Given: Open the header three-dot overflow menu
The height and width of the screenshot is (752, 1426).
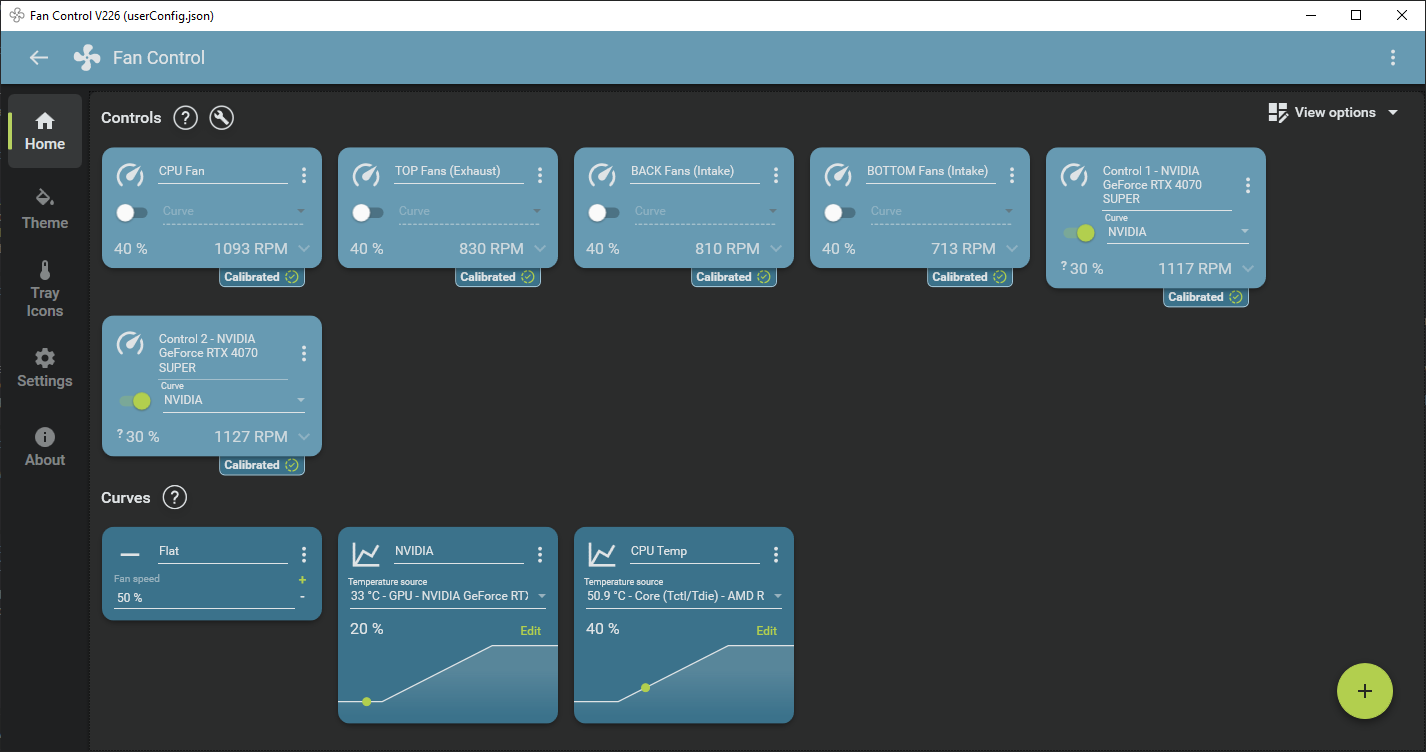Looking at the screenshot, I should (1393, 58).
